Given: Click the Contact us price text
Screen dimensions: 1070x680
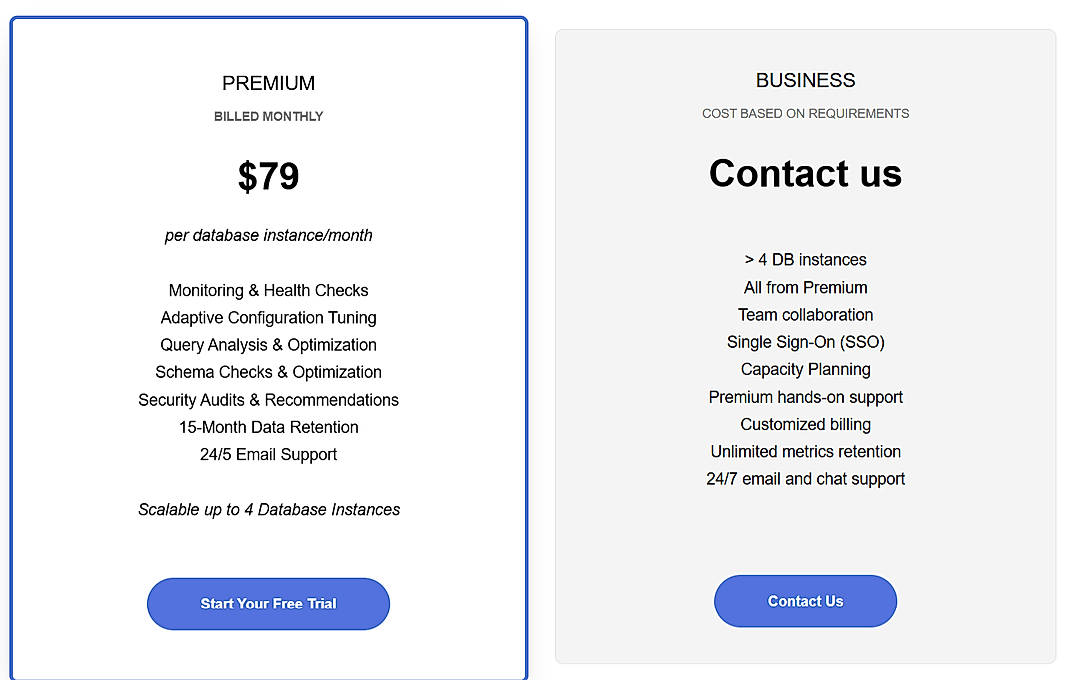Looking at the screenshot, I should [805, 174].
